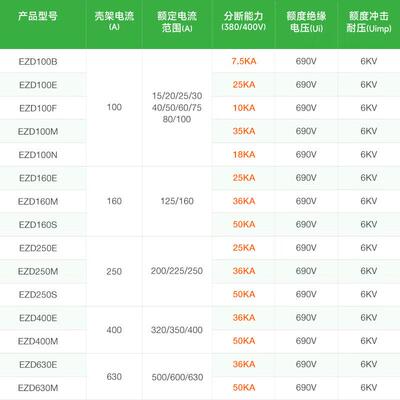Select the EZD250E model cell
400x400 pixels.
(x=38, y=248)
